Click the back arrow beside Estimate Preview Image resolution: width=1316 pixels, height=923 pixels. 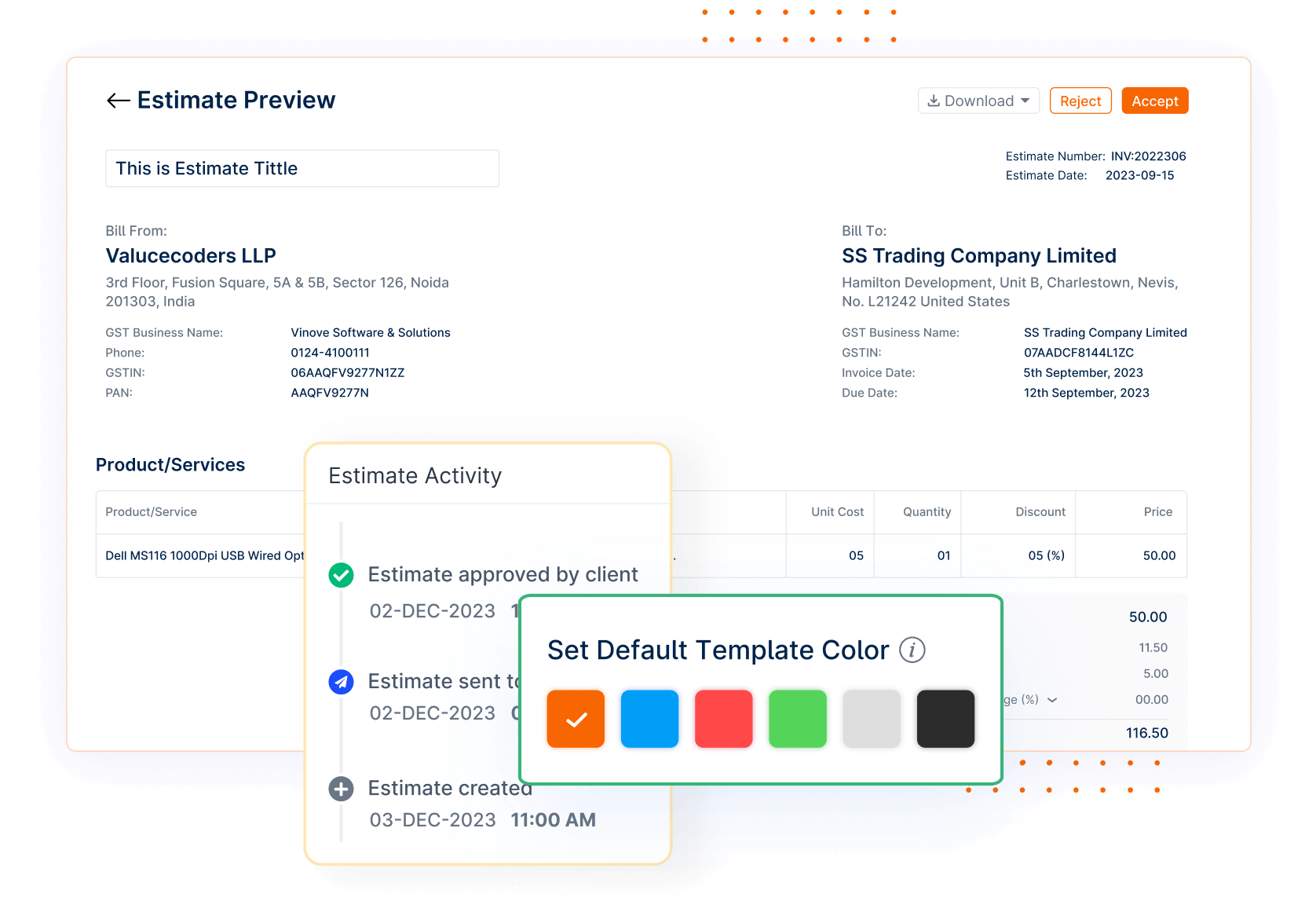click(118, 101)
